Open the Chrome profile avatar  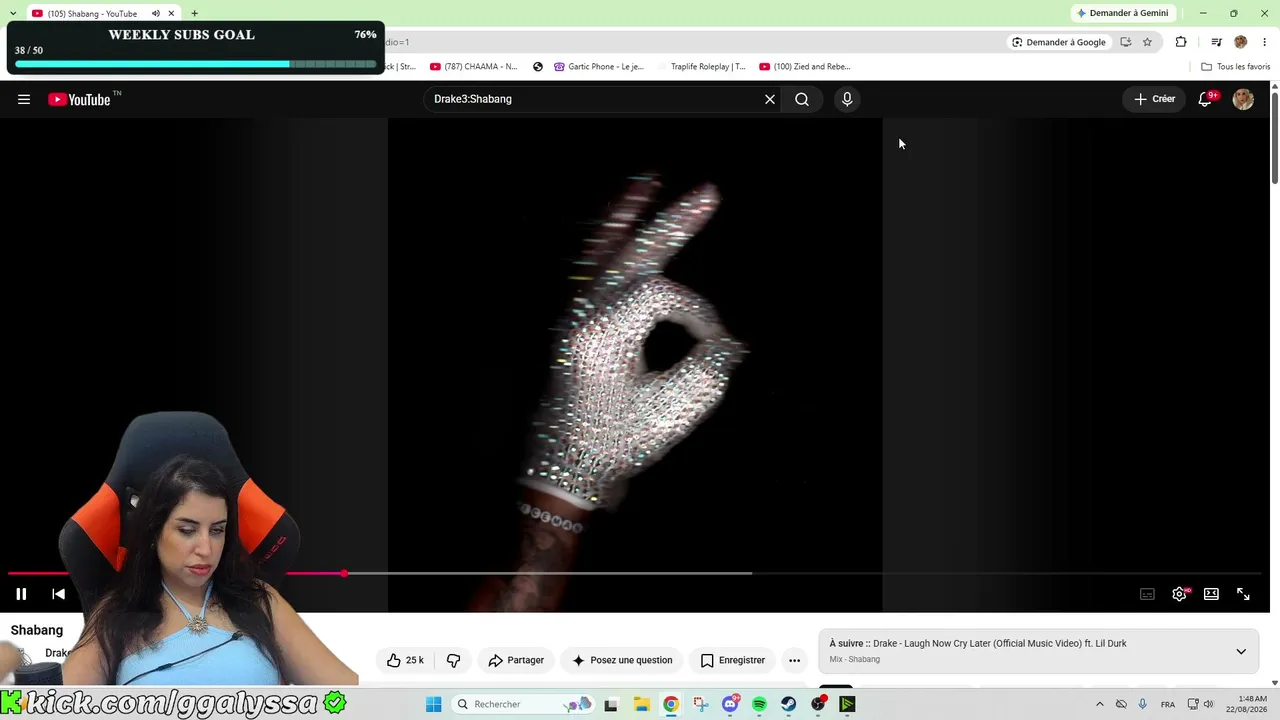1241,42
